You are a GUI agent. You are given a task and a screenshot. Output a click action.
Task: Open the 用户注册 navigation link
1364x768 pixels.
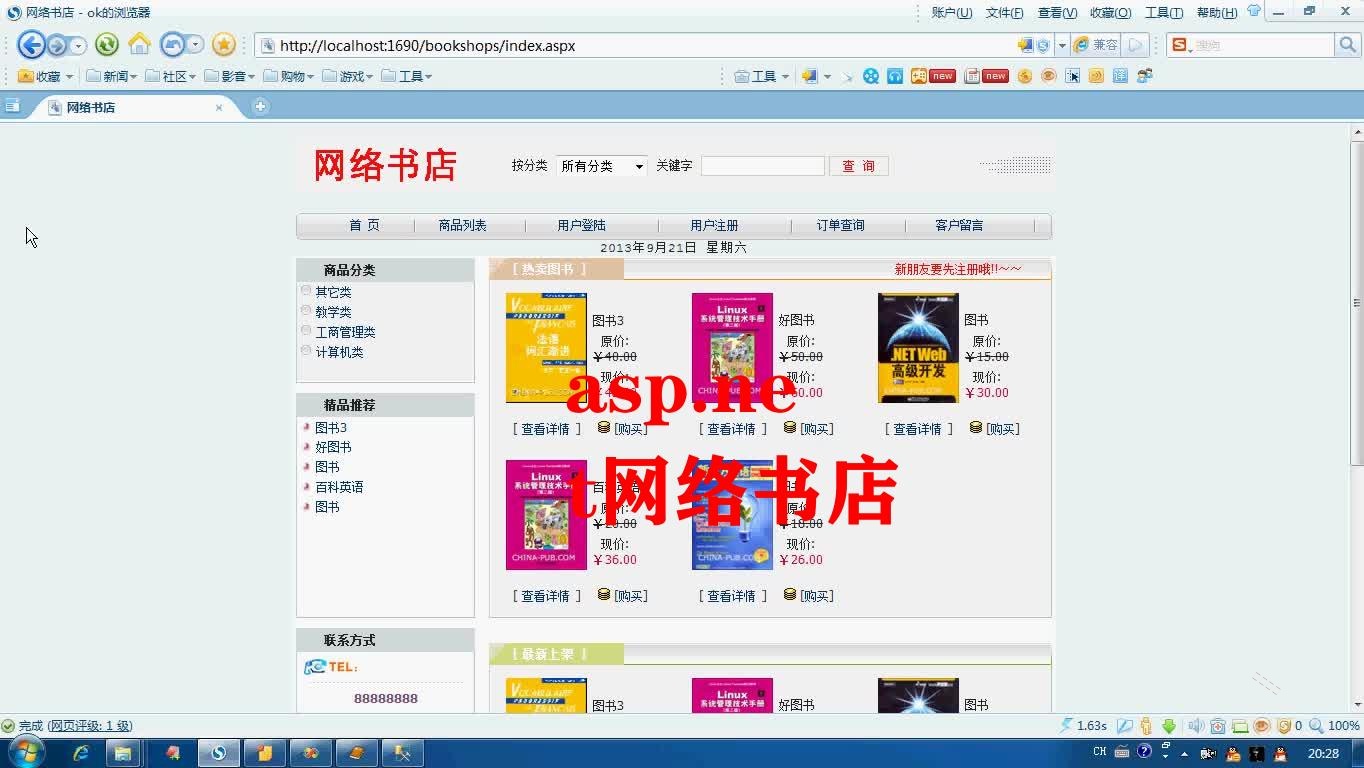[711, 224]
